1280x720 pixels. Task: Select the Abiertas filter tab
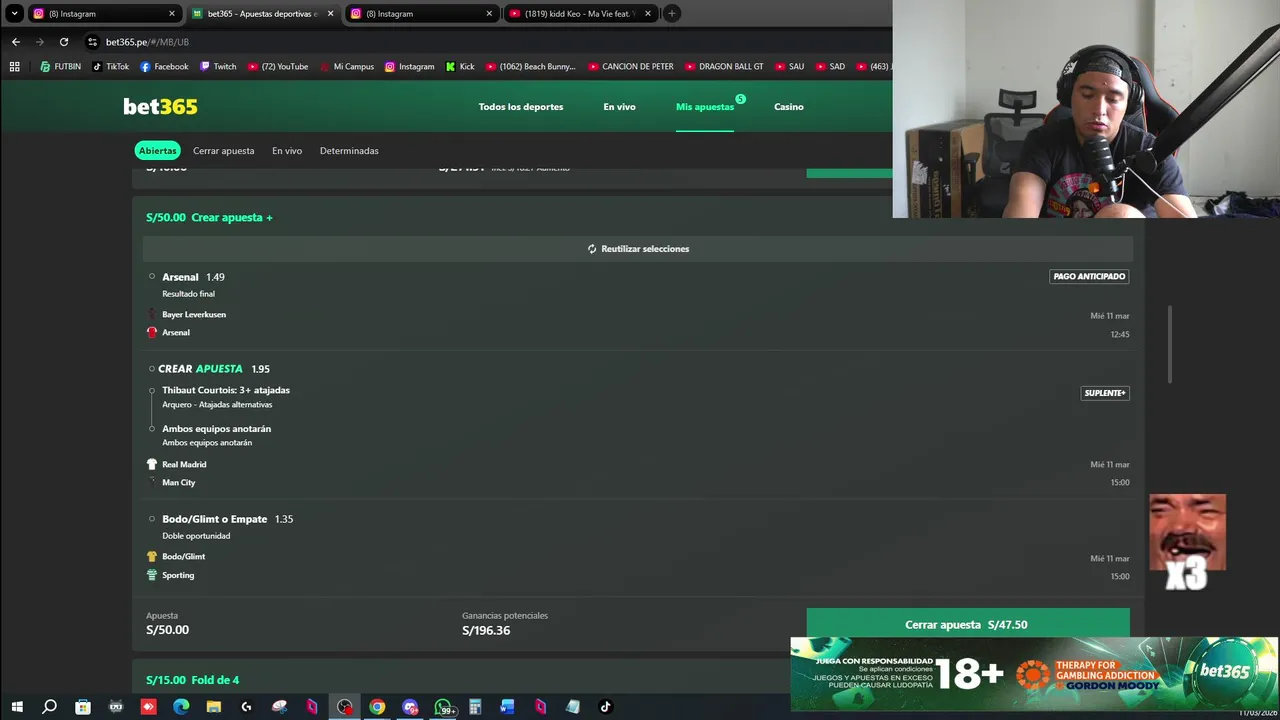(x=157, y=151)
